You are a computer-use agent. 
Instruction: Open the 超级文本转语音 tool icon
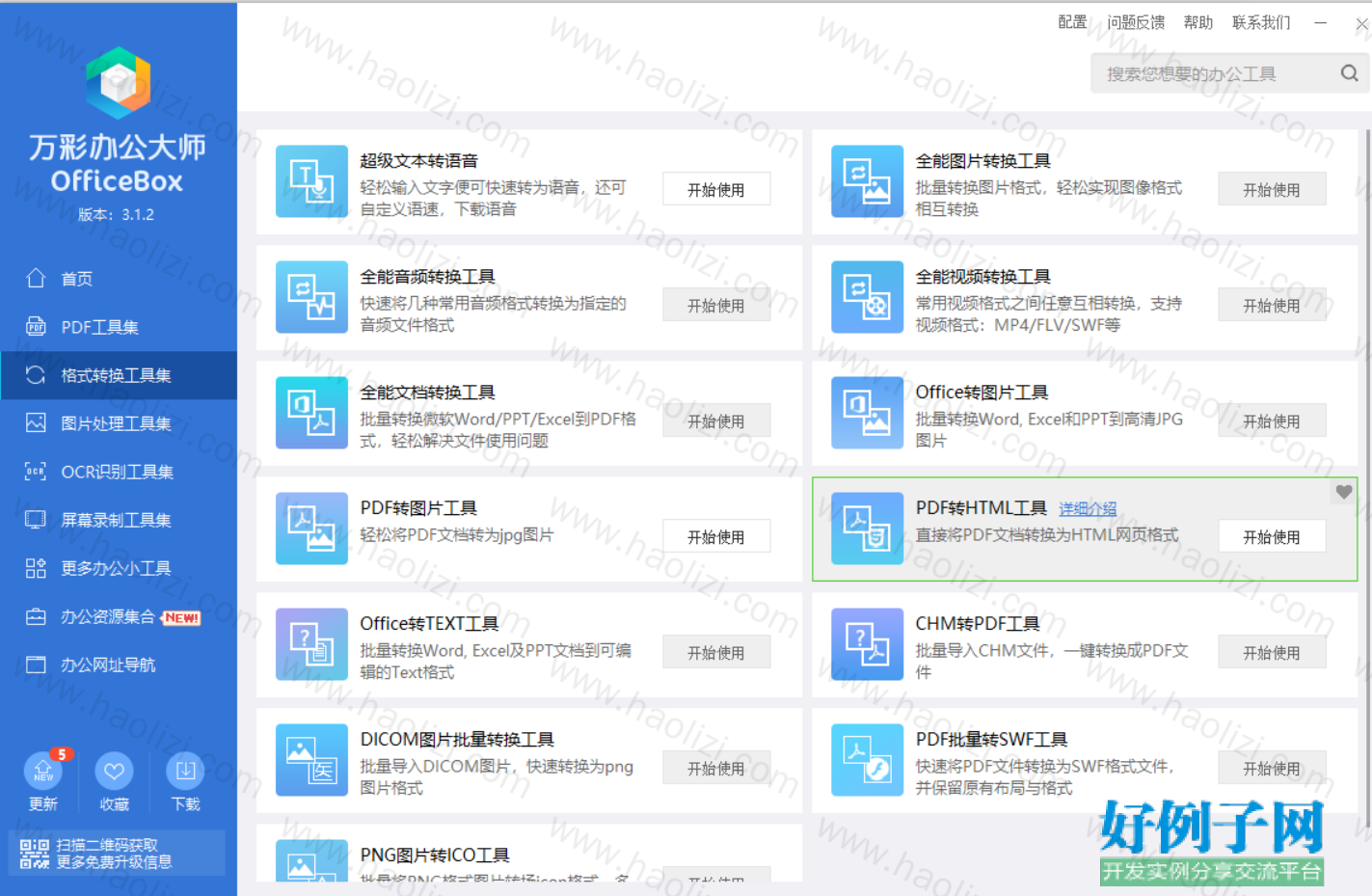[x=311, y=181]
